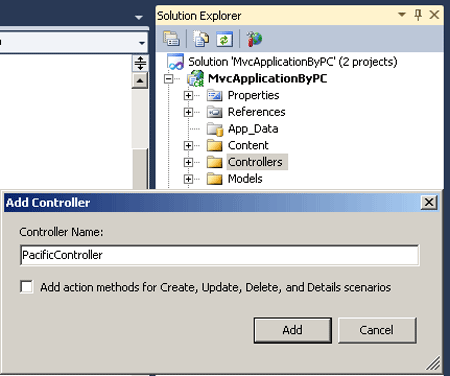Open the ASP.NET Configuration globe icon
This screenshot has height=376, width=450.
click(254, 39)
